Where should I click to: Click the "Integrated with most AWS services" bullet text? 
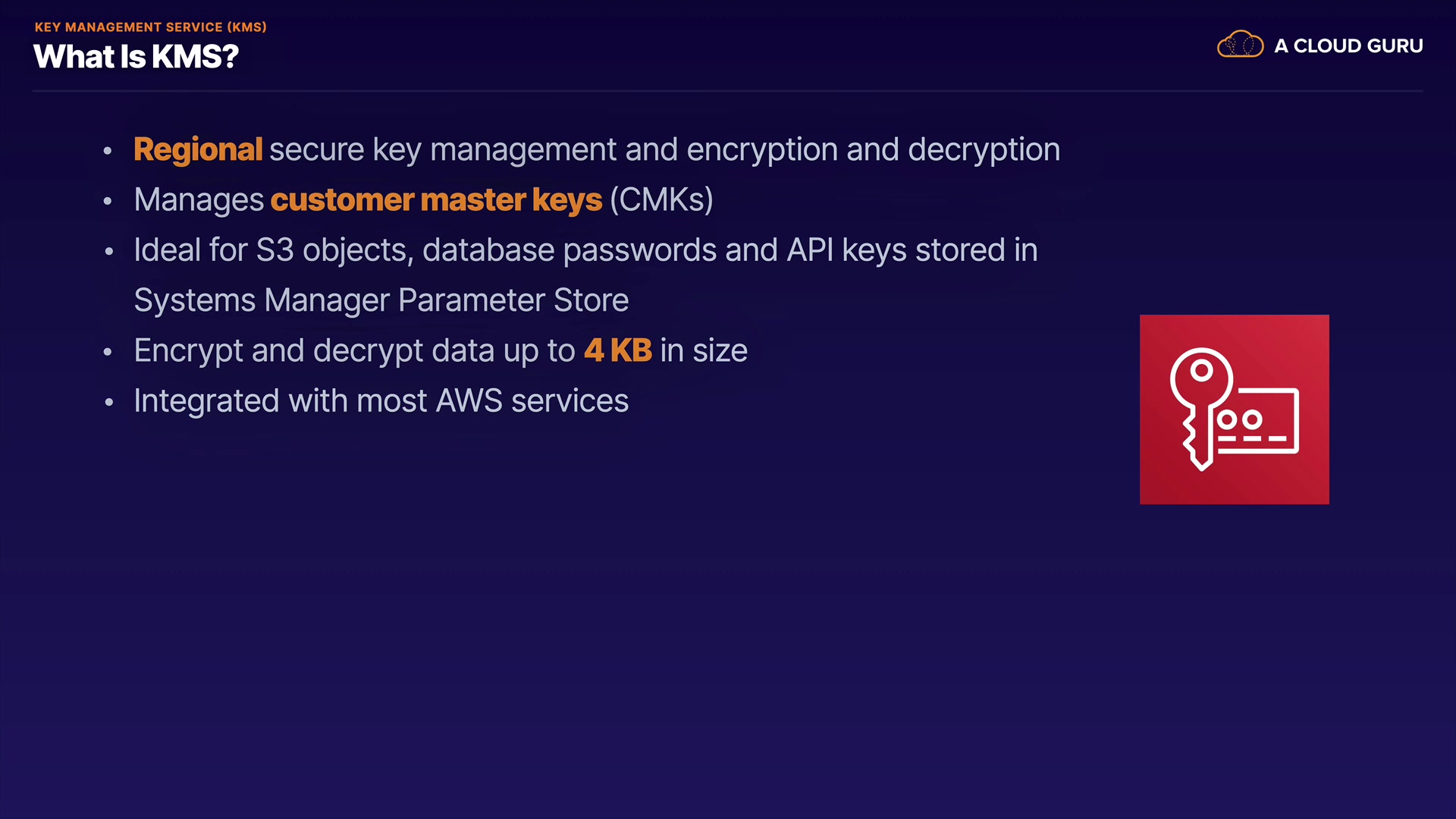click(381, 401)
